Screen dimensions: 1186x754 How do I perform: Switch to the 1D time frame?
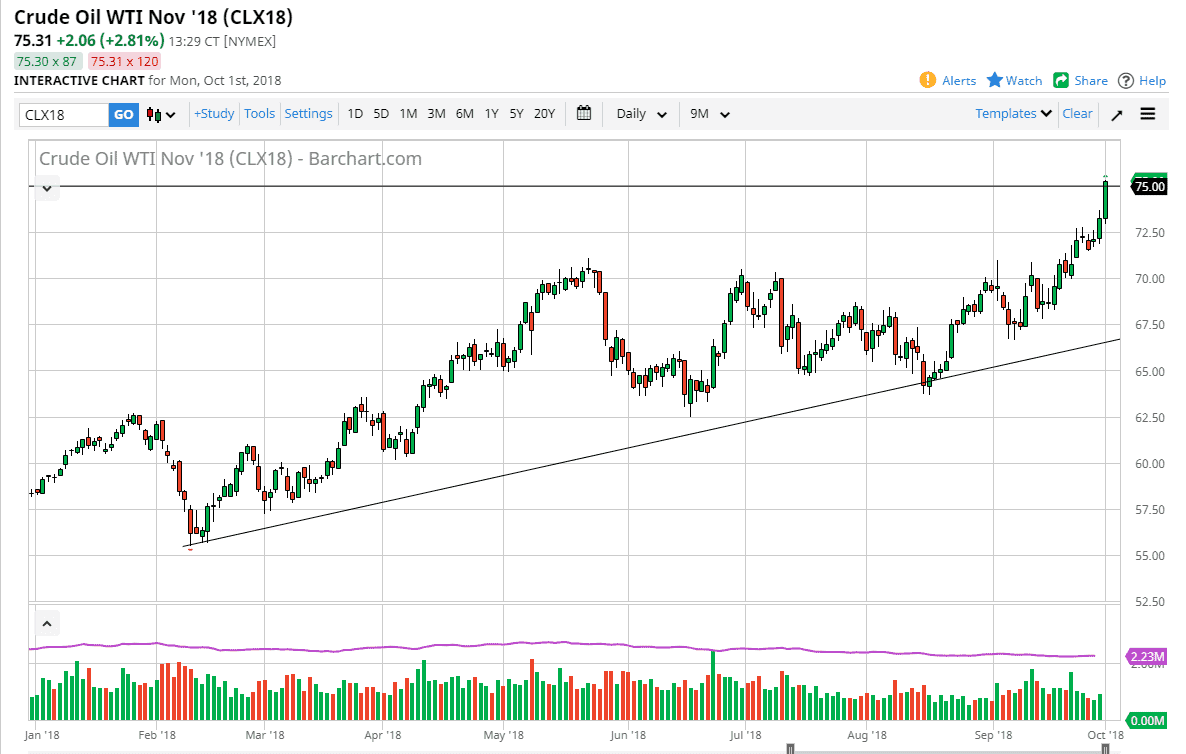pyautogui.click(x=355, y=114)
